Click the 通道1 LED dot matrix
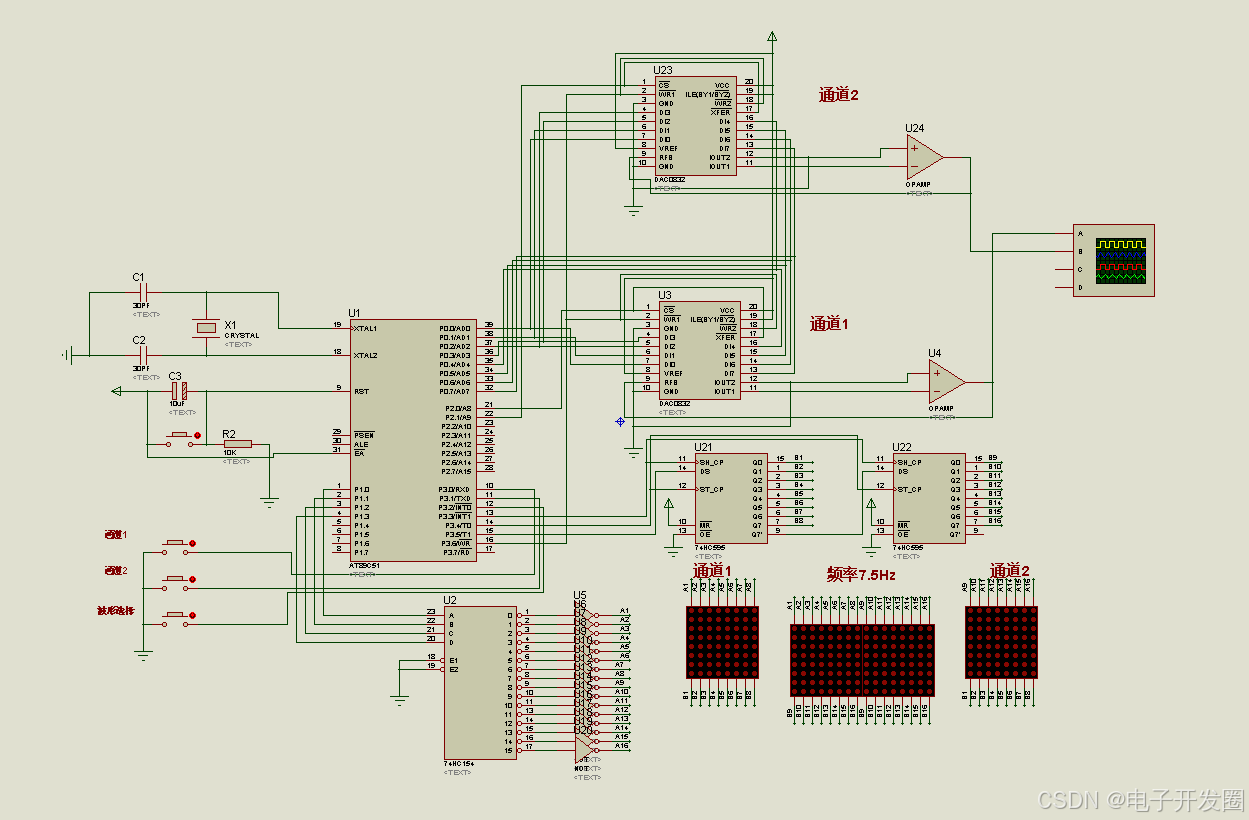Viewport: 1249px width, 820px height. pyautogui.click(x=723, y=642)
